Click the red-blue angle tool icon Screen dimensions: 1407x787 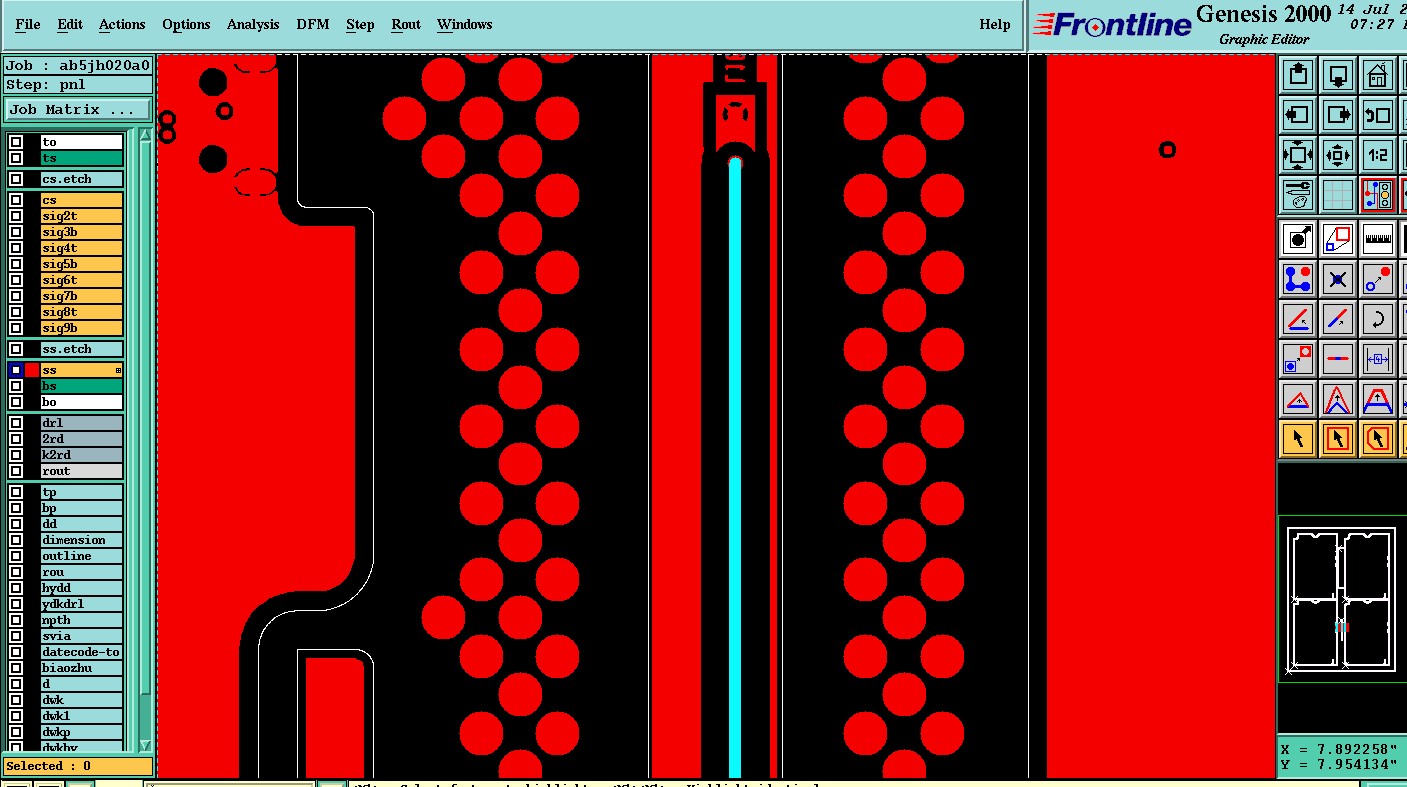[1298, 319]
